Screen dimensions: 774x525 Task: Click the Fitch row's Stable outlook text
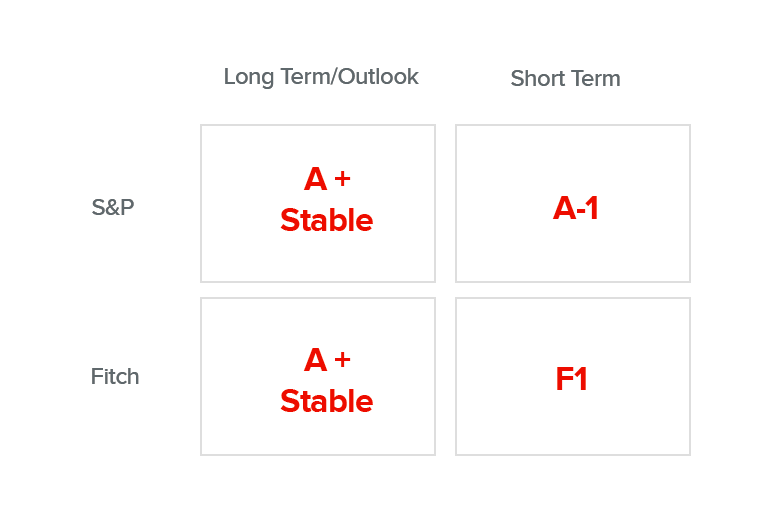click(x=326, y=401)
